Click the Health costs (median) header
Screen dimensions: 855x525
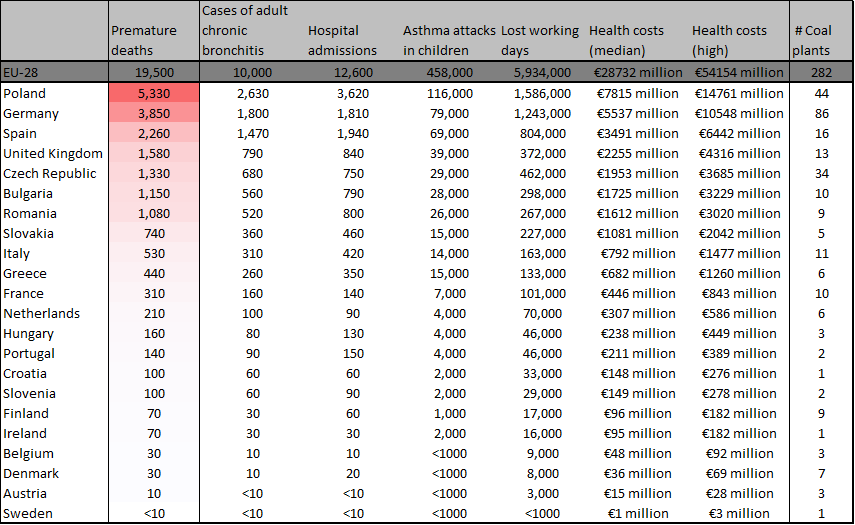click(626, 40)
